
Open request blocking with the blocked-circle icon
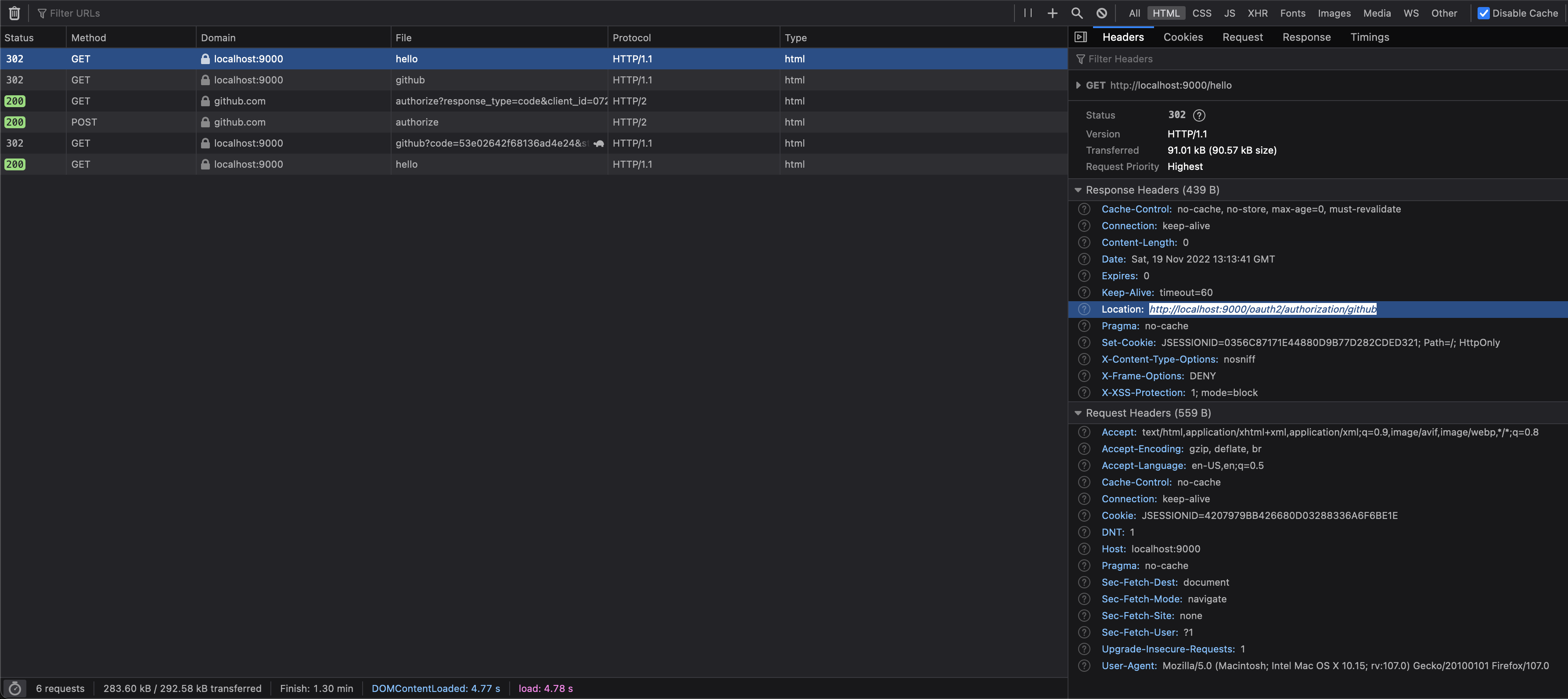click(x=1101, y=13)
